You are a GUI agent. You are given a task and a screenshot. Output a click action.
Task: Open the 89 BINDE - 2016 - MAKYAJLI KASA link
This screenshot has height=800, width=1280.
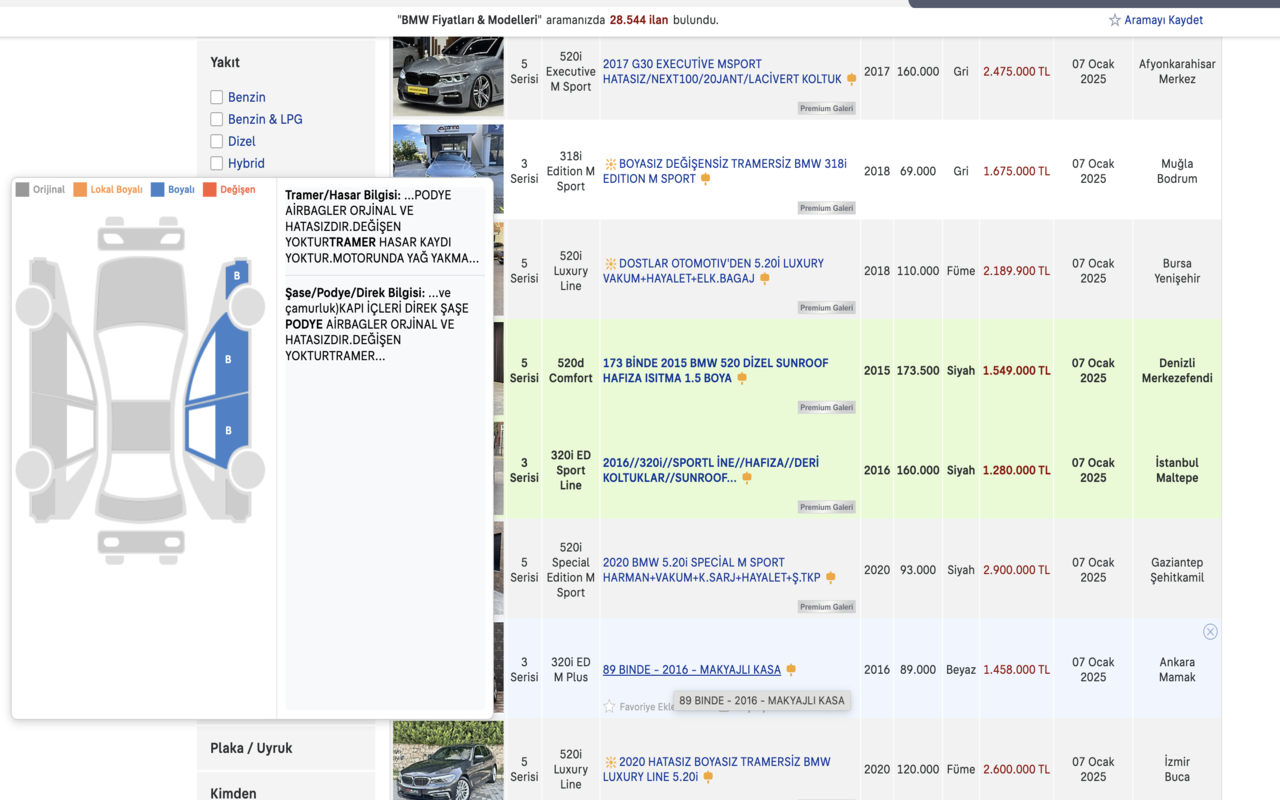(691, 670)
